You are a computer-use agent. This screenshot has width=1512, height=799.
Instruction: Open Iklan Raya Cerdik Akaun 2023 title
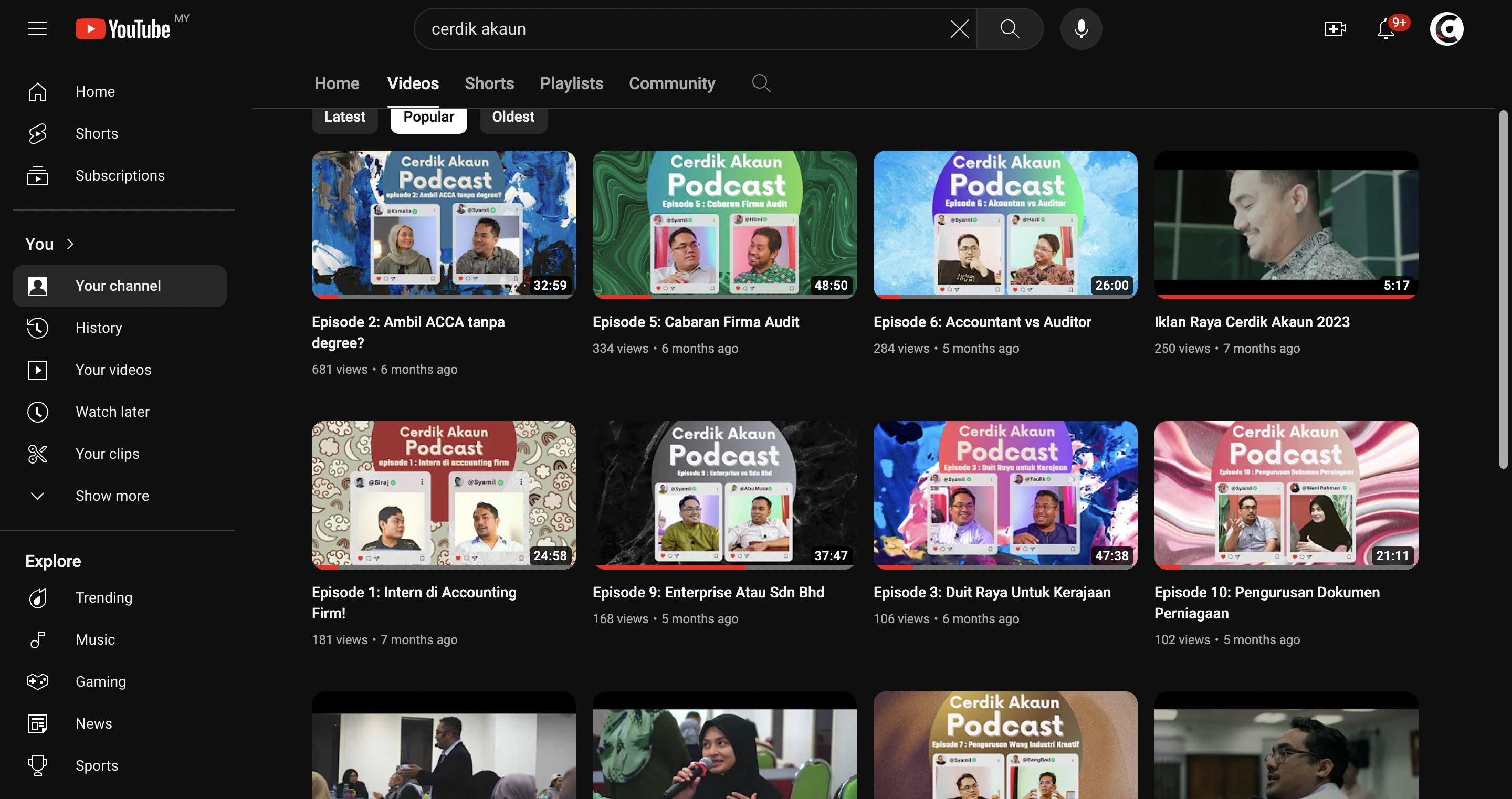tap(1252, 322)
